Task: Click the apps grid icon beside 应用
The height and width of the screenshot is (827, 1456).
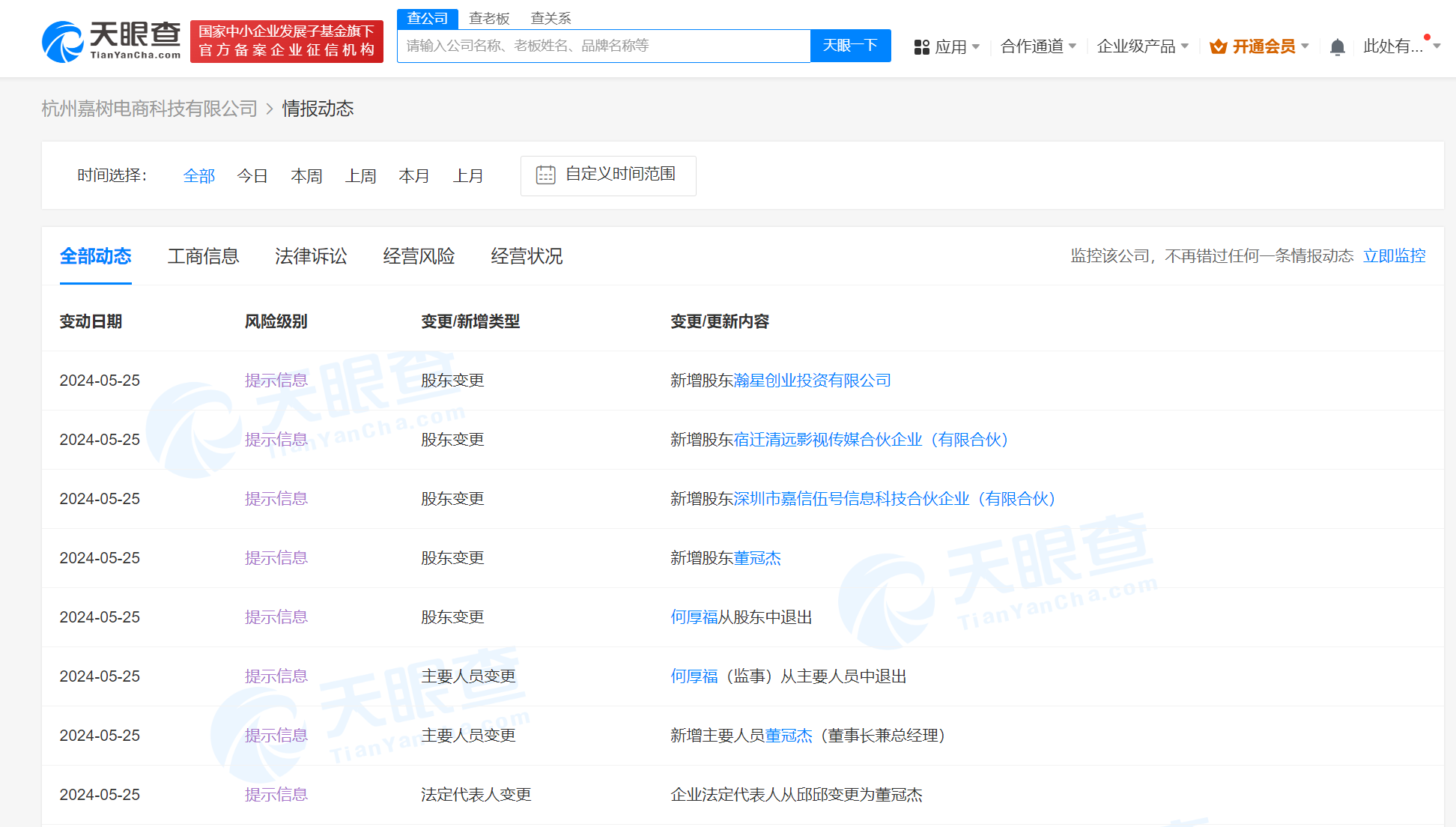Action: (x=921, y=46)
